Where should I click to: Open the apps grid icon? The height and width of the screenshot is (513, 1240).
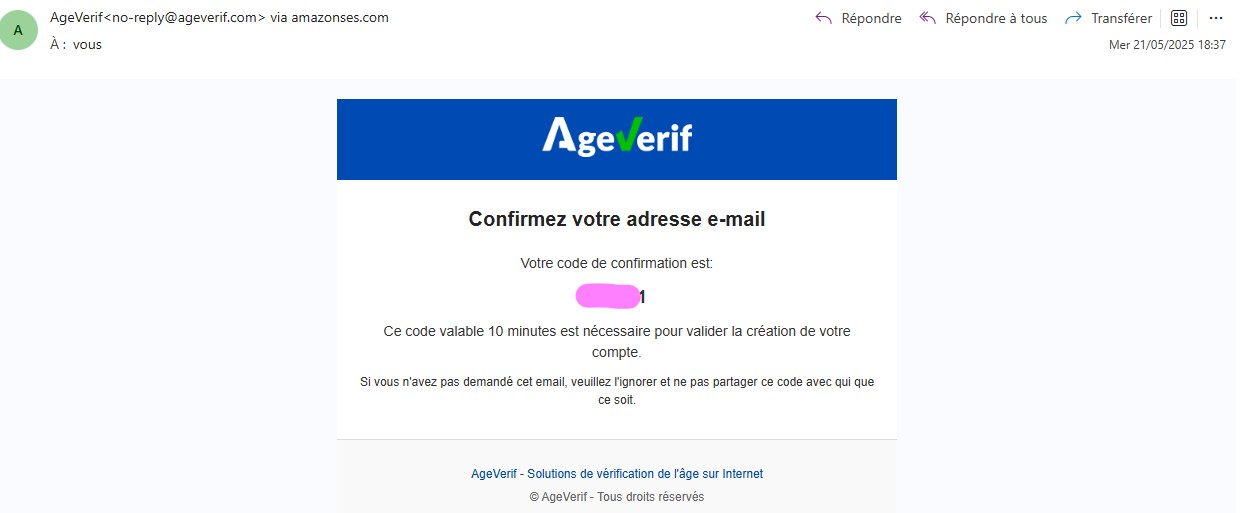pyautogui.click(x=1178, y=18)
